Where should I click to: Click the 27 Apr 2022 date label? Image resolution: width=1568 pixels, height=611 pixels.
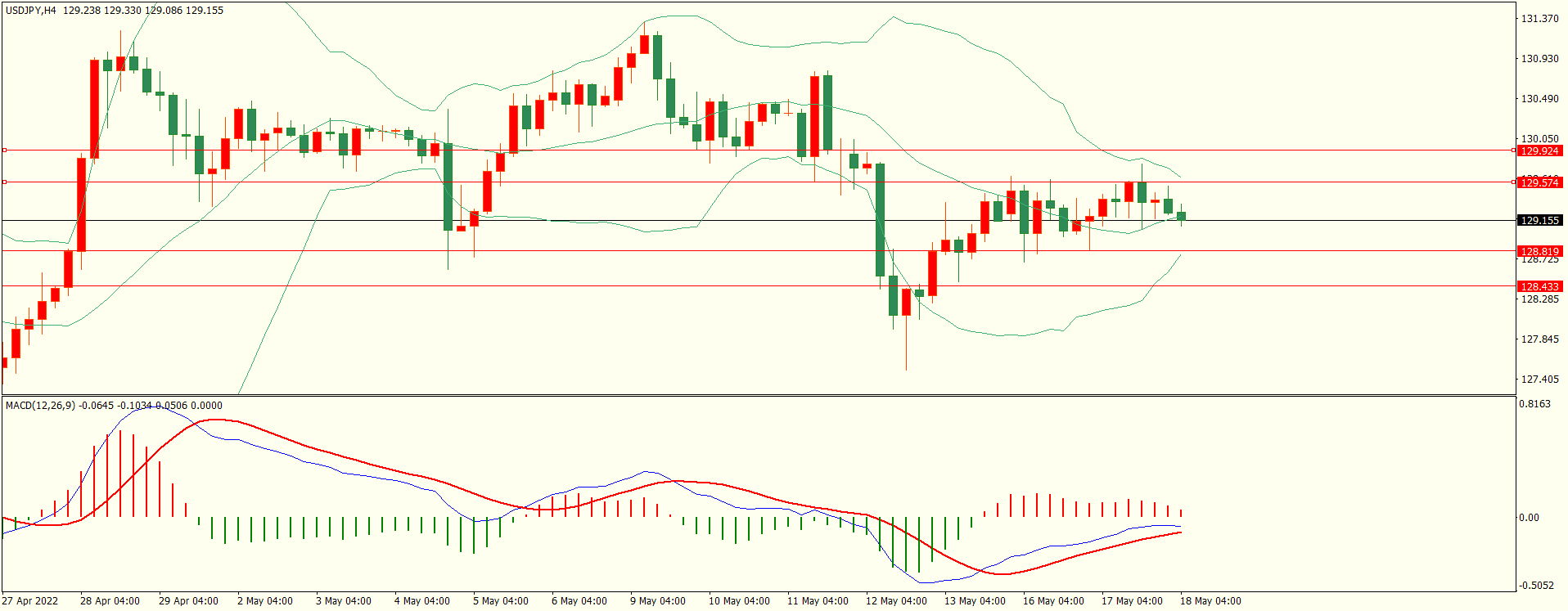pos(30,601)
